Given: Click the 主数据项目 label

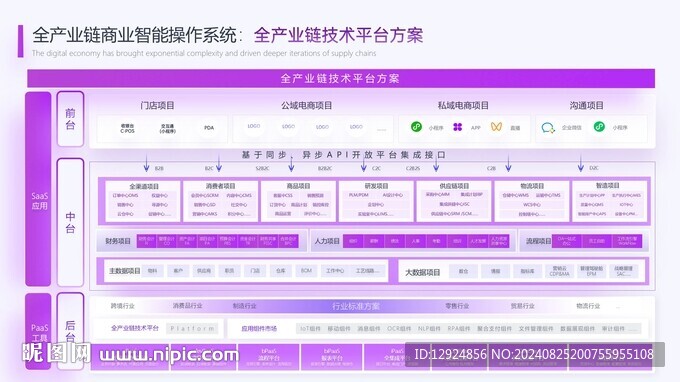Looking at the screenshot, I should click(124, 271).
